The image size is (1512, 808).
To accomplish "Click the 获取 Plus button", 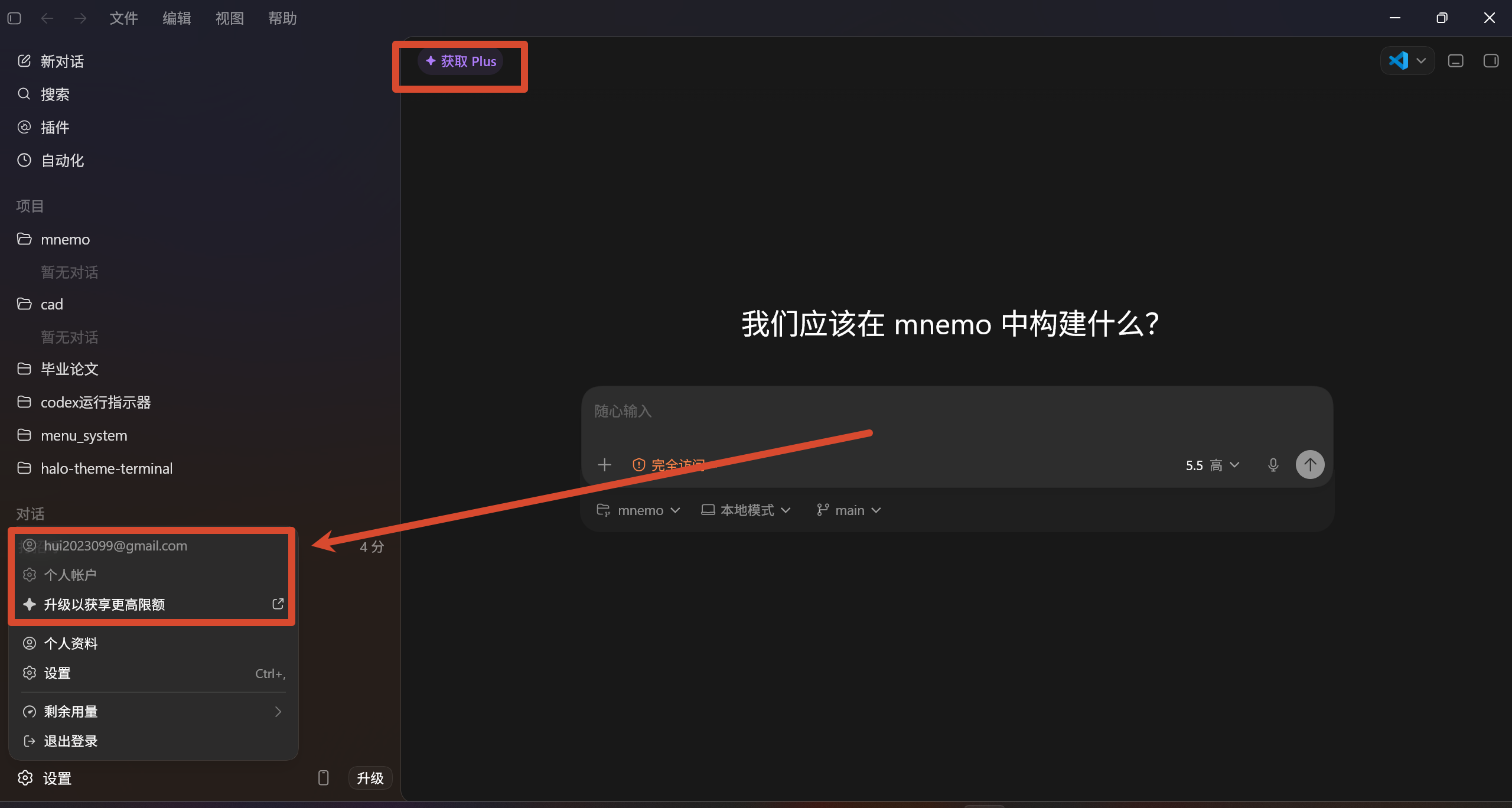I will [461, 61].
